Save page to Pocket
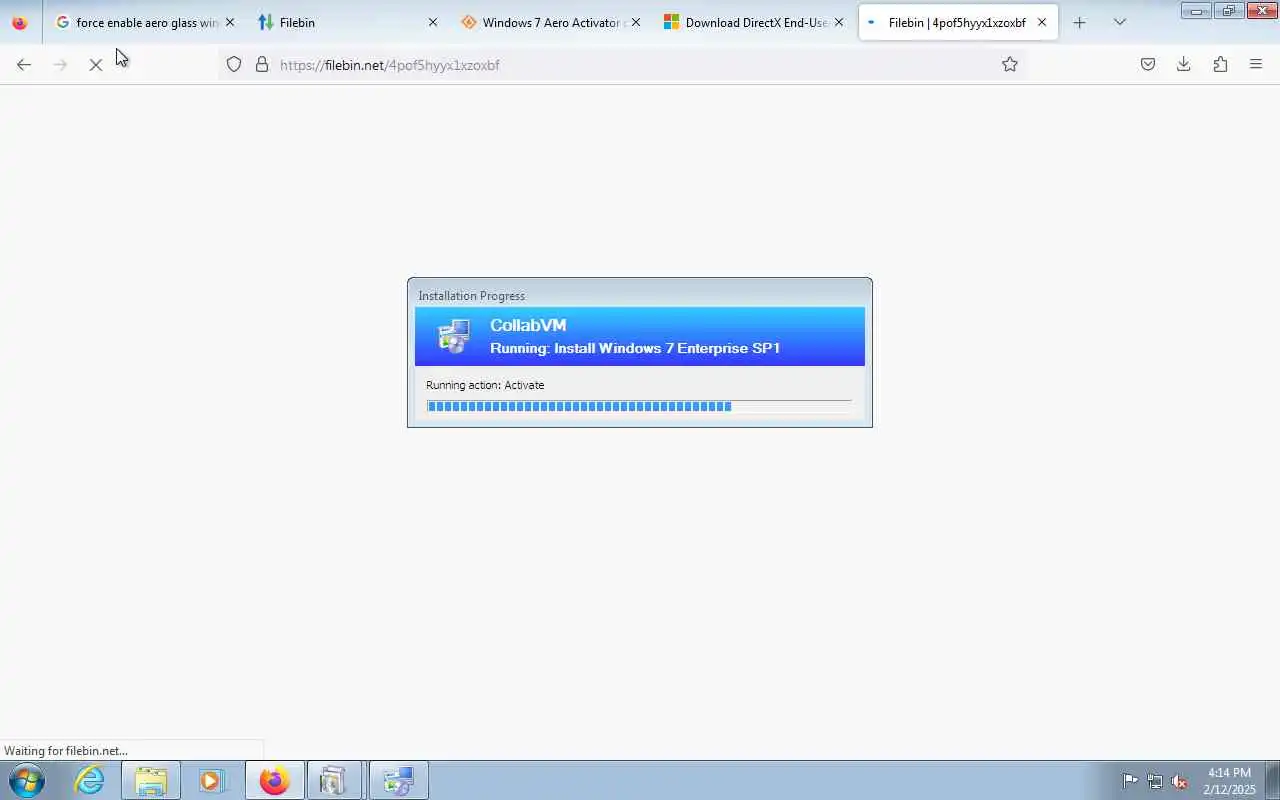The width and height of the screenshot is (1280, 800). click(x=1148, y=65)
